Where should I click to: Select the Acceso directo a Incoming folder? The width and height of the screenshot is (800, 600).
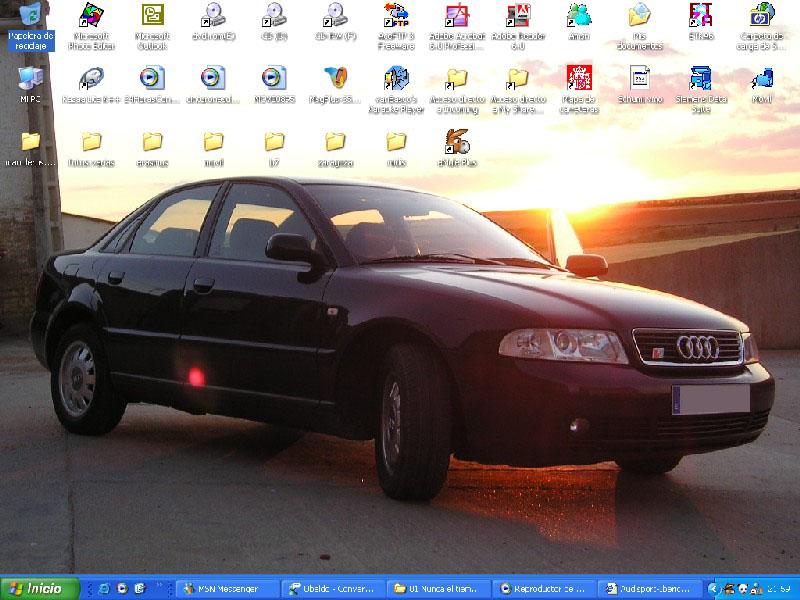pyautogui.click(x=457, y=89)
